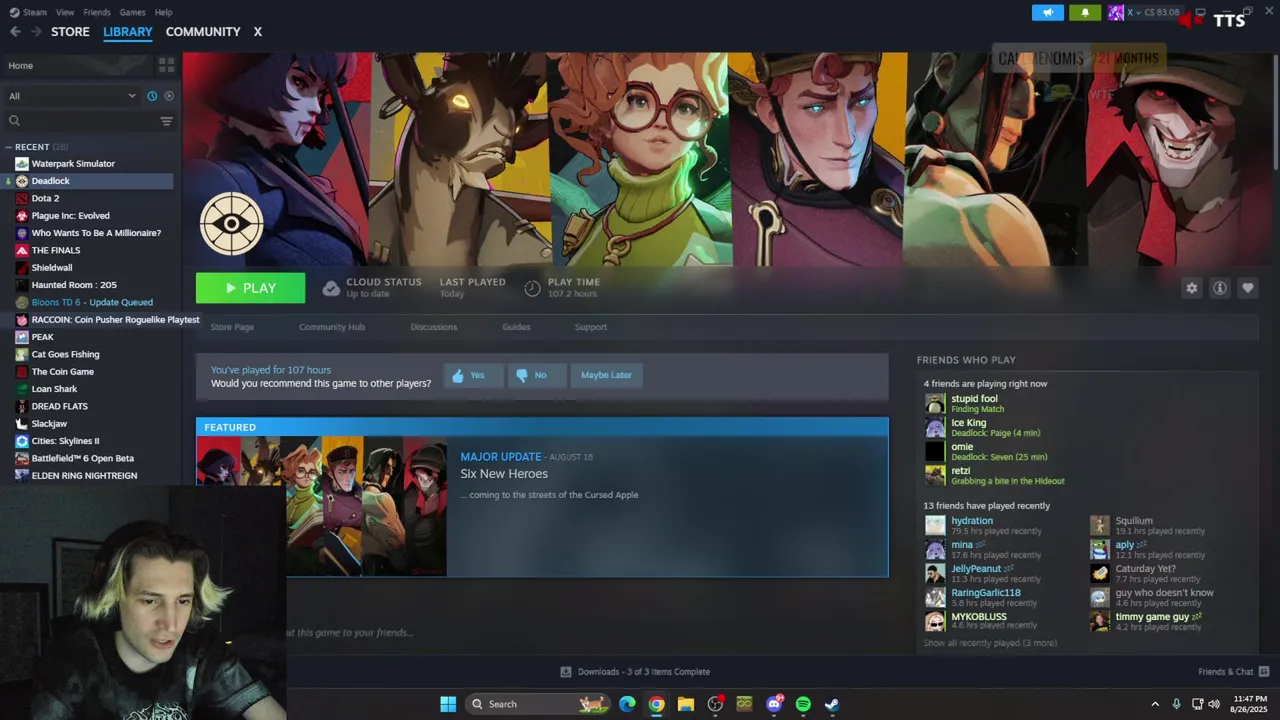Click the Steam forward navigation arrow
The width and height of the screenshot is (1280, 720).
point(36,32)
